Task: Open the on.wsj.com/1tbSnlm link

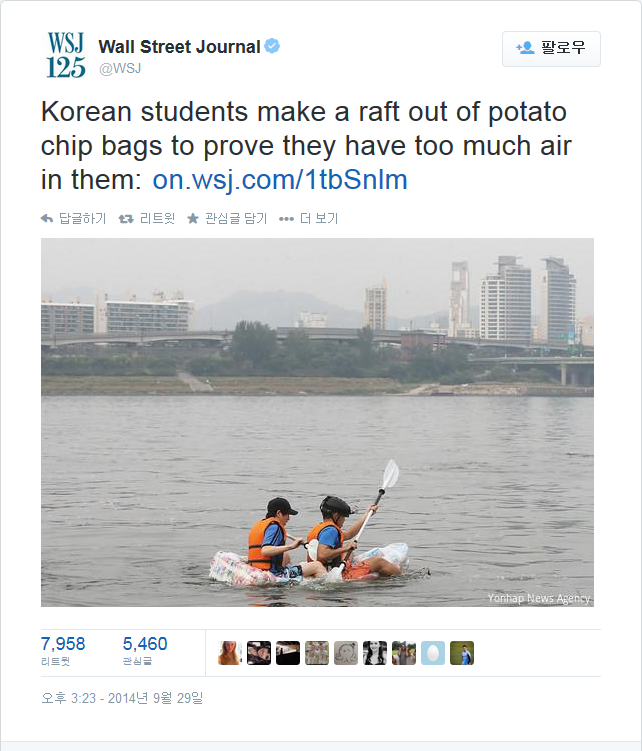Action: pos(280,180)
